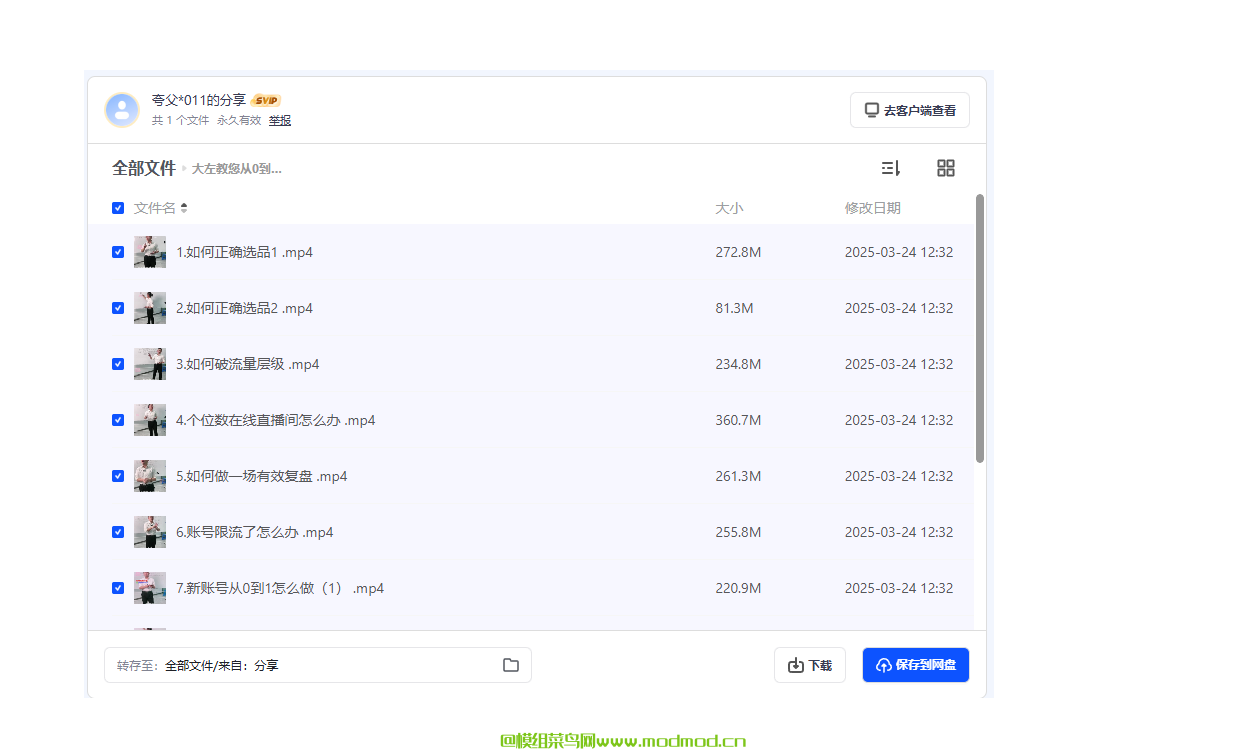Click the 举报 report link
The image size is (1246, 749).
(280, 120)
